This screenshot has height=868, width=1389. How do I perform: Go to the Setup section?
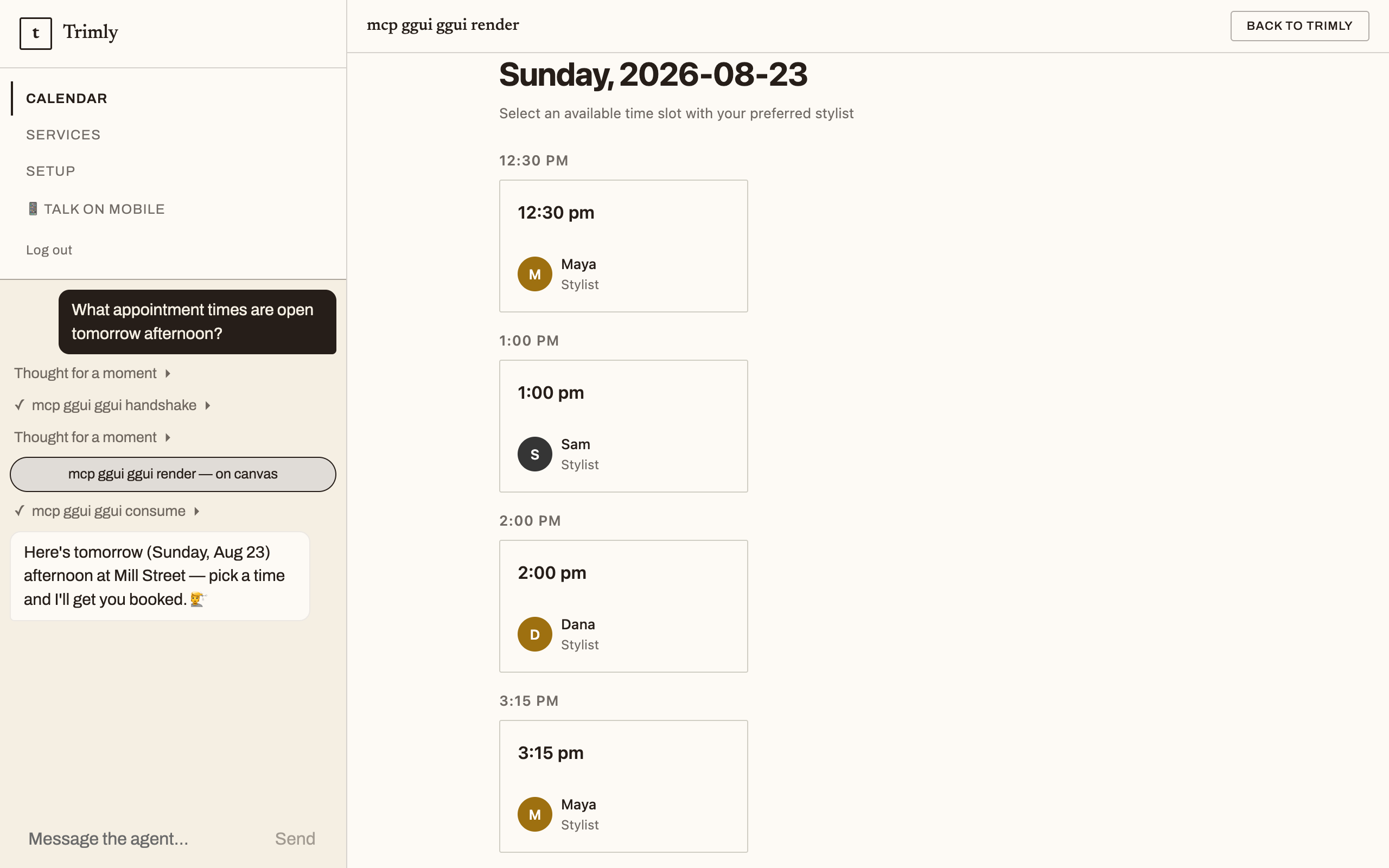click(x=50, y=171)
